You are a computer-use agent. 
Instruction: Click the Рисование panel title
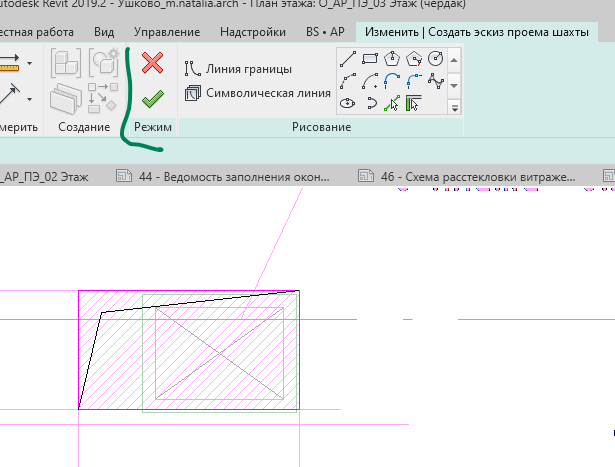[321, 127]
